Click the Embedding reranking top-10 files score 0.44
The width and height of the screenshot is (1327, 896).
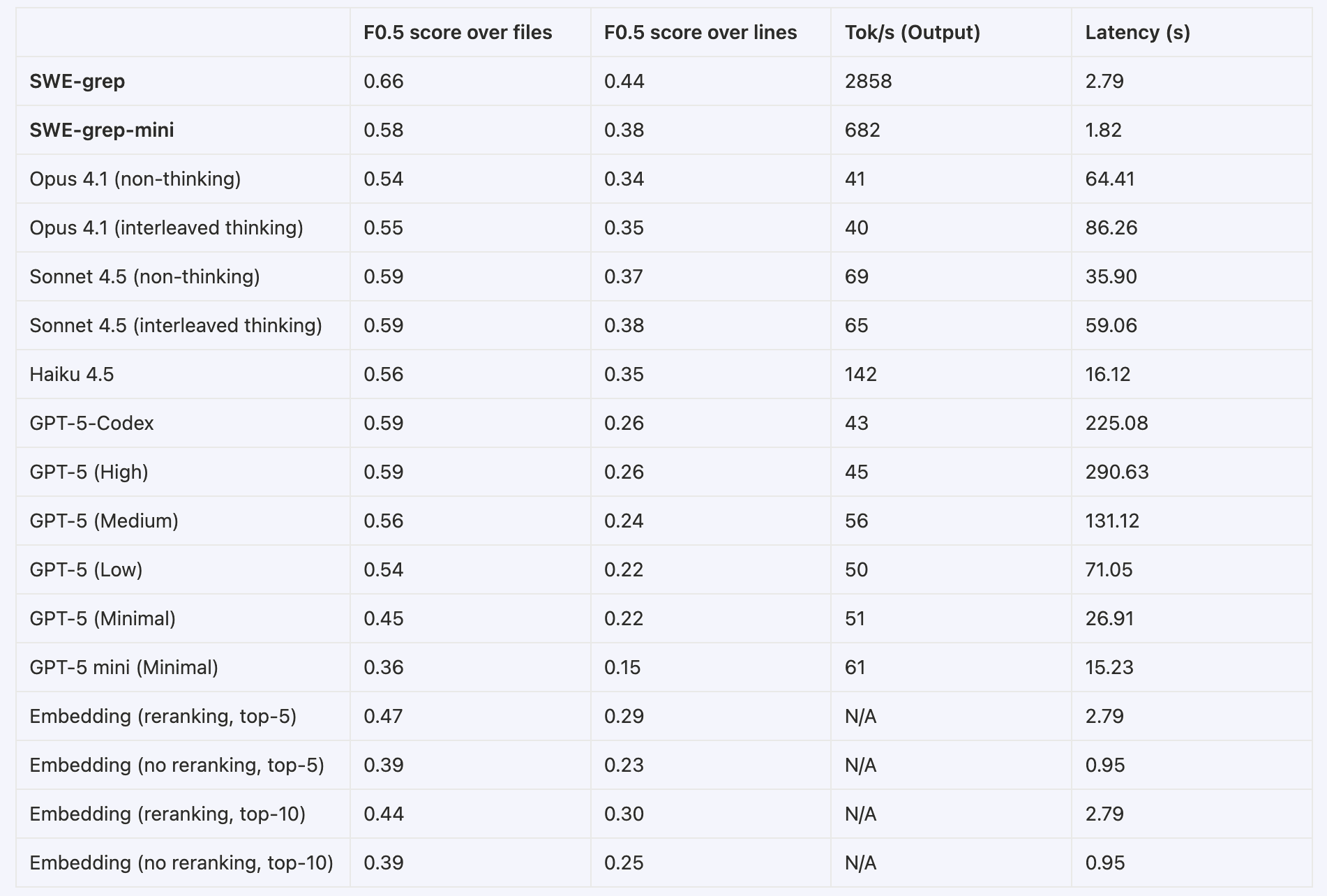click(x=384, y=814)
